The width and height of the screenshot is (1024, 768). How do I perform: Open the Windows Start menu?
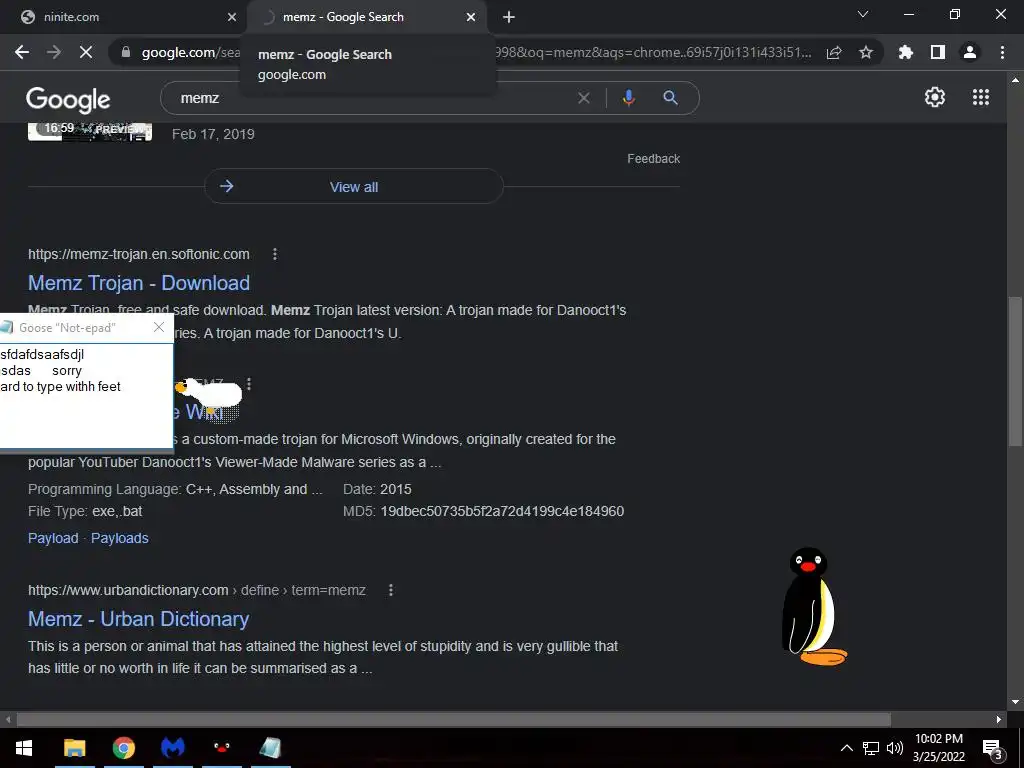pos(24,748)
